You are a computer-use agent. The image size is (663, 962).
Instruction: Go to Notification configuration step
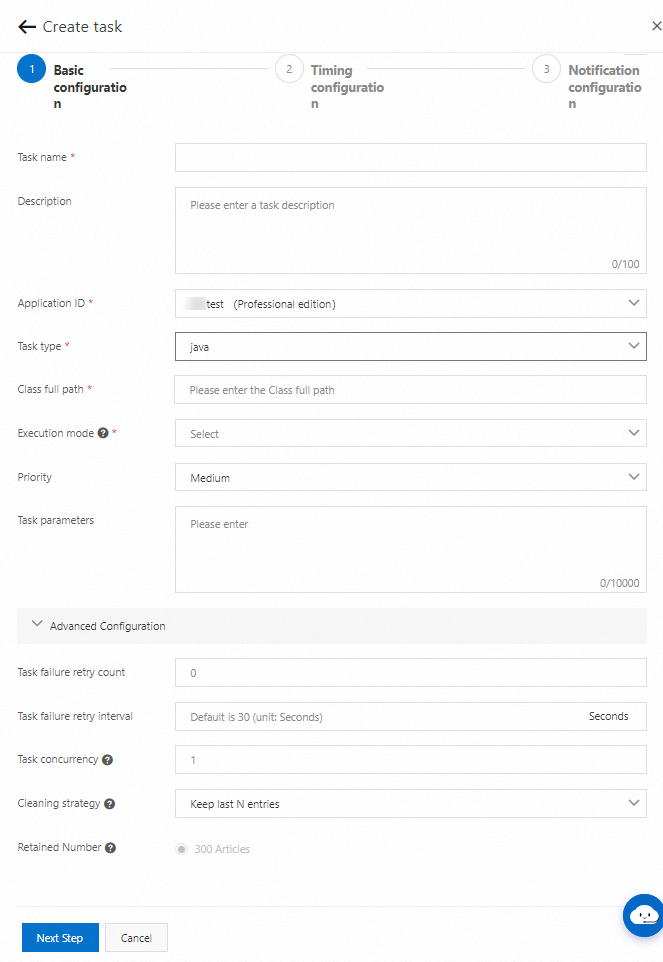coord(546,69)
